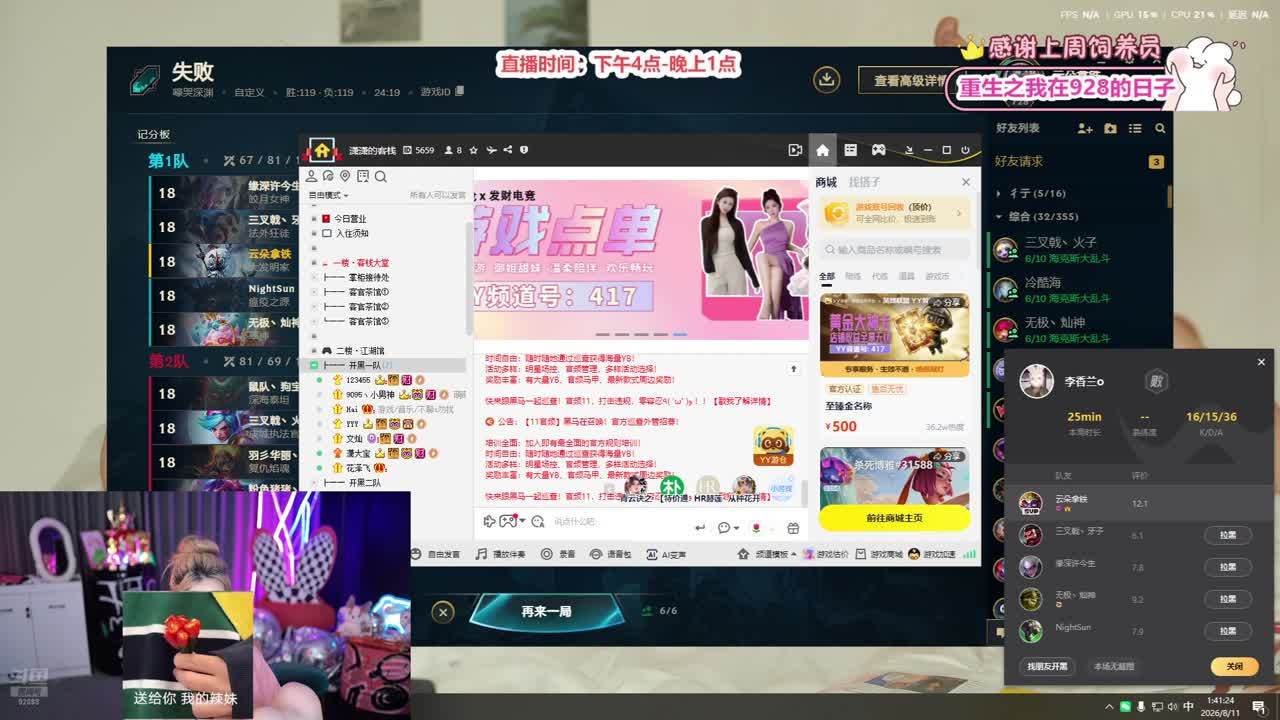Select the home icon tab in YY title bar
The width and height of the screenshot is (1280, 720).
pos(822,150)
